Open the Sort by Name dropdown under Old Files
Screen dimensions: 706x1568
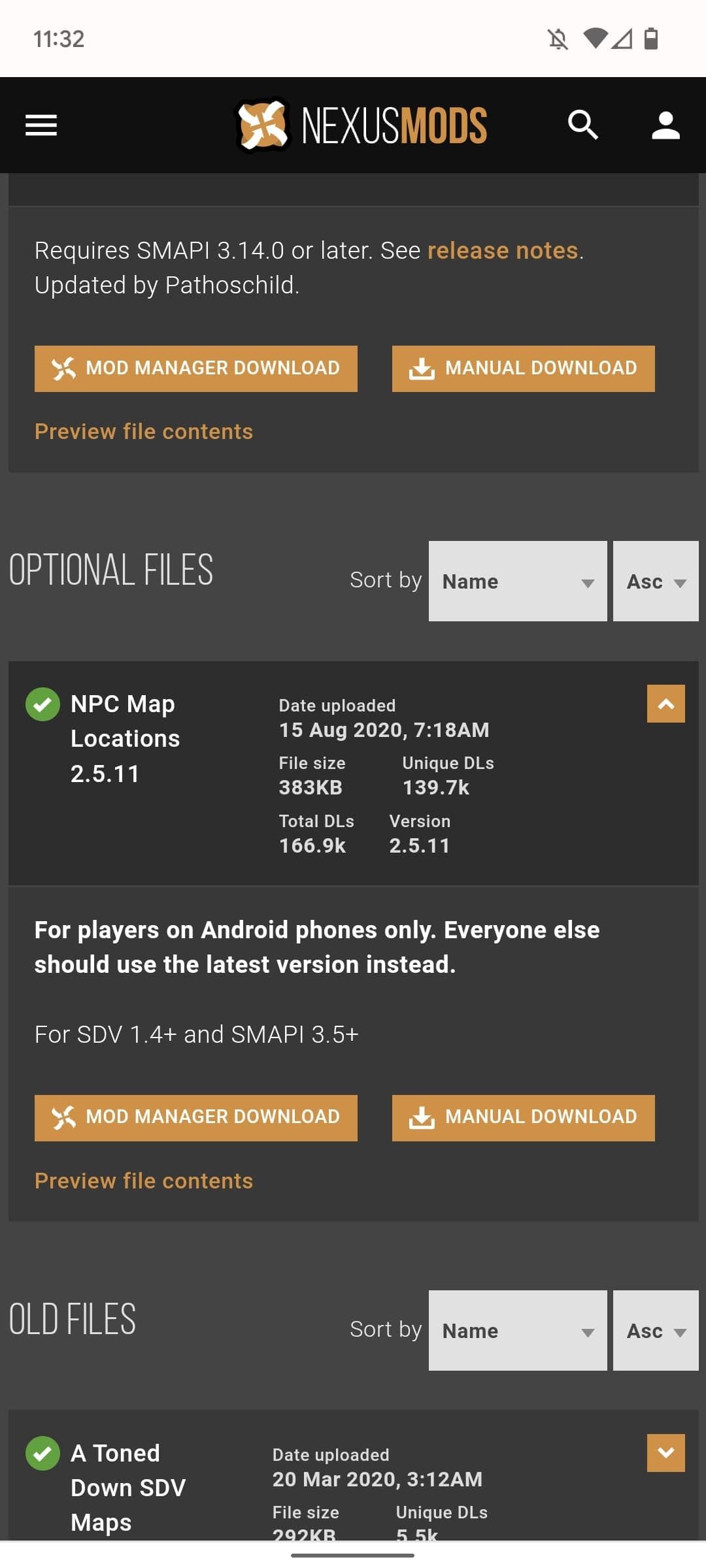pyautogui.click(x=517, y=1331)
